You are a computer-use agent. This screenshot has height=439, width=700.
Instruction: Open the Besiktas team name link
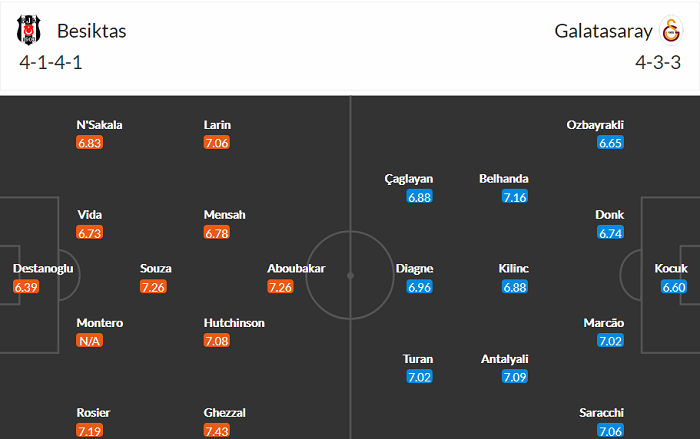pos(92,31)
